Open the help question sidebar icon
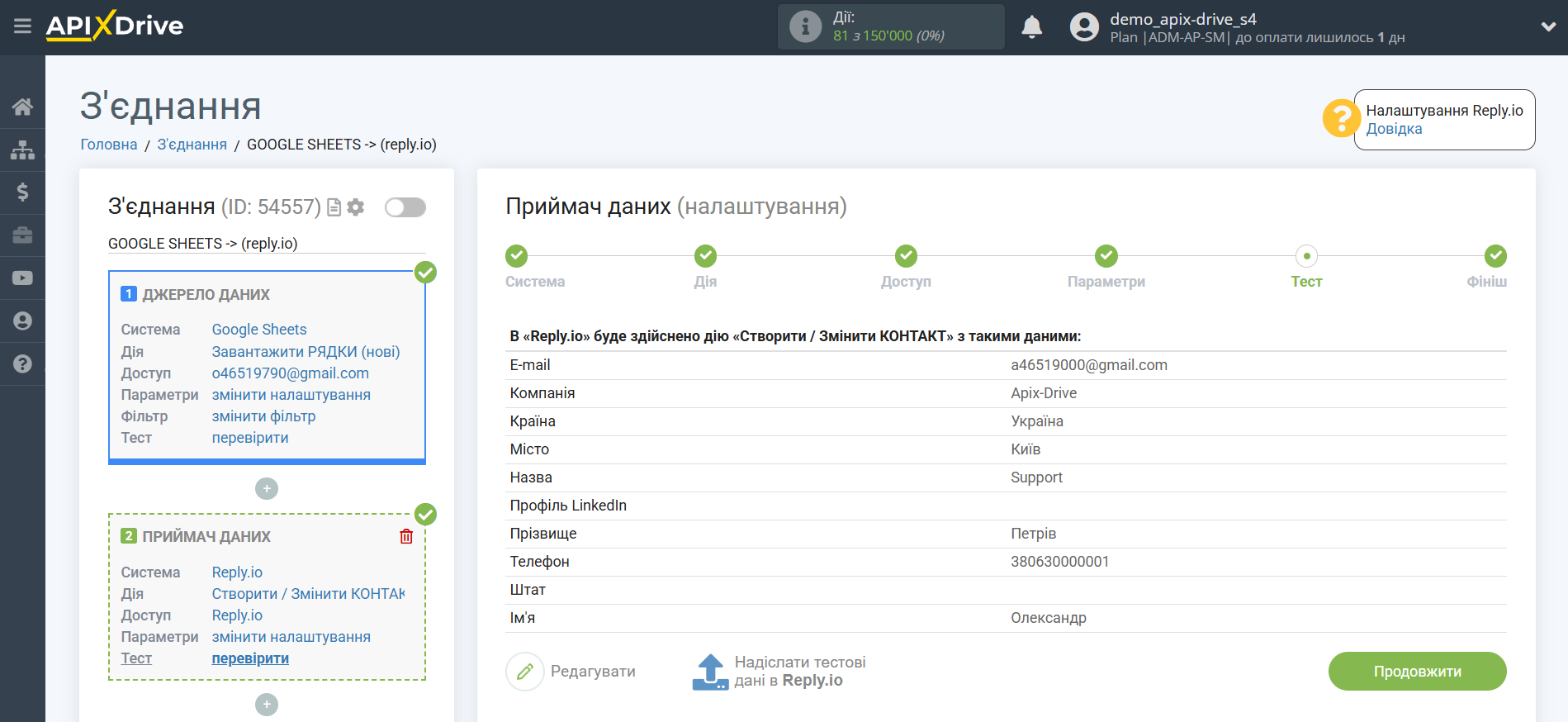This screenshot has height=722, width=1568. coord(22,364)
